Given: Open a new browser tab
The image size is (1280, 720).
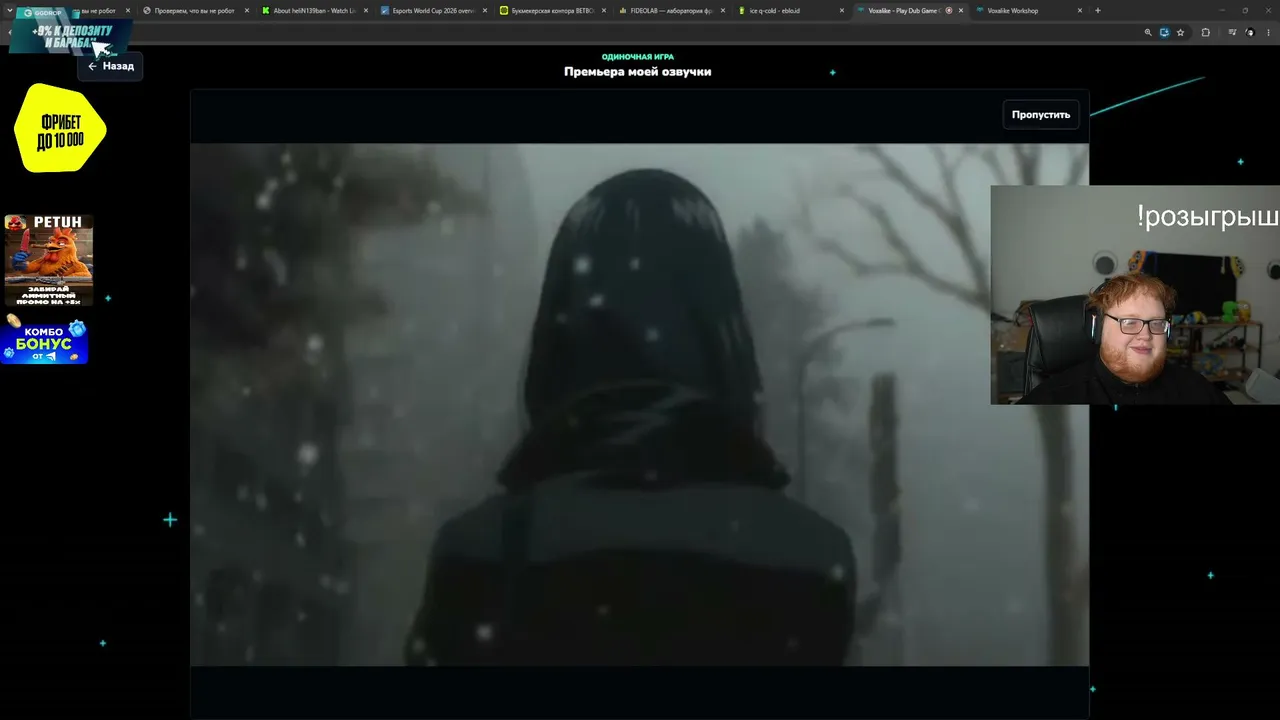Looking at the screenshot, I should click(x=1098, y=11).
